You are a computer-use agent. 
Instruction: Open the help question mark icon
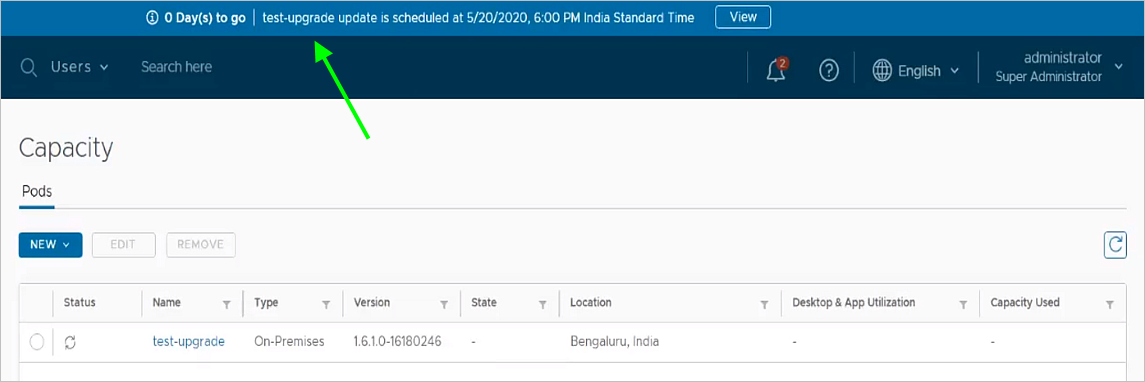(x=829, y=71)
